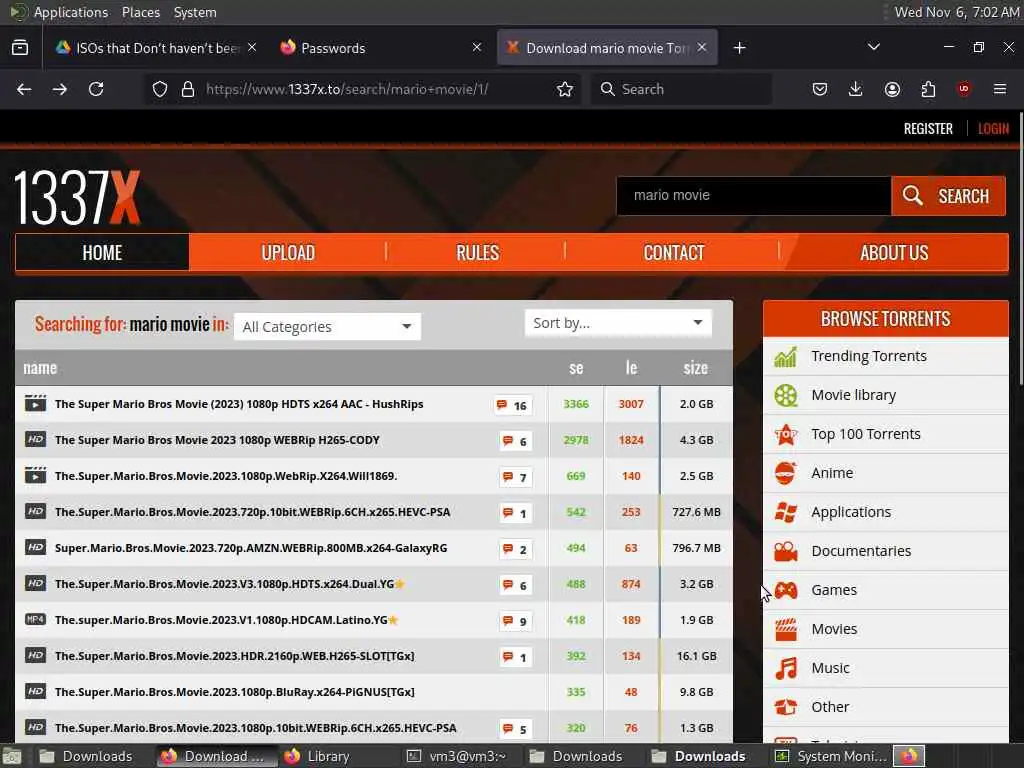Open uBlock Origin extension icon

click(x=964, y=89)
